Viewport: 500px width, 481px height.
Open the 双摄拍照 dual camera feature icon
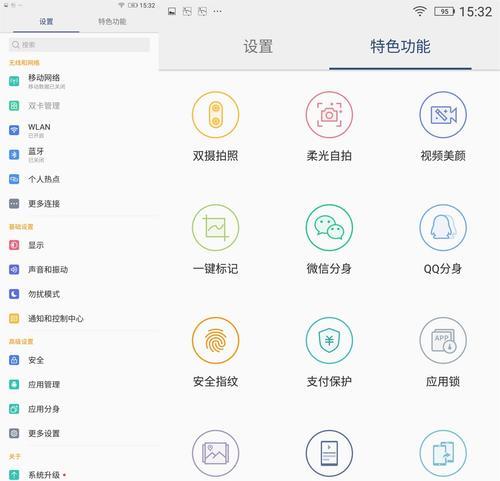215,115
